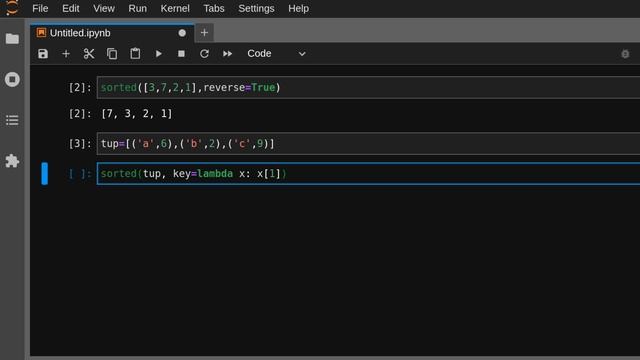Viewport: 640px width, 360px height.
Task: Interrupt the kernel with stop icon
Action: click(x=181, y=53)
